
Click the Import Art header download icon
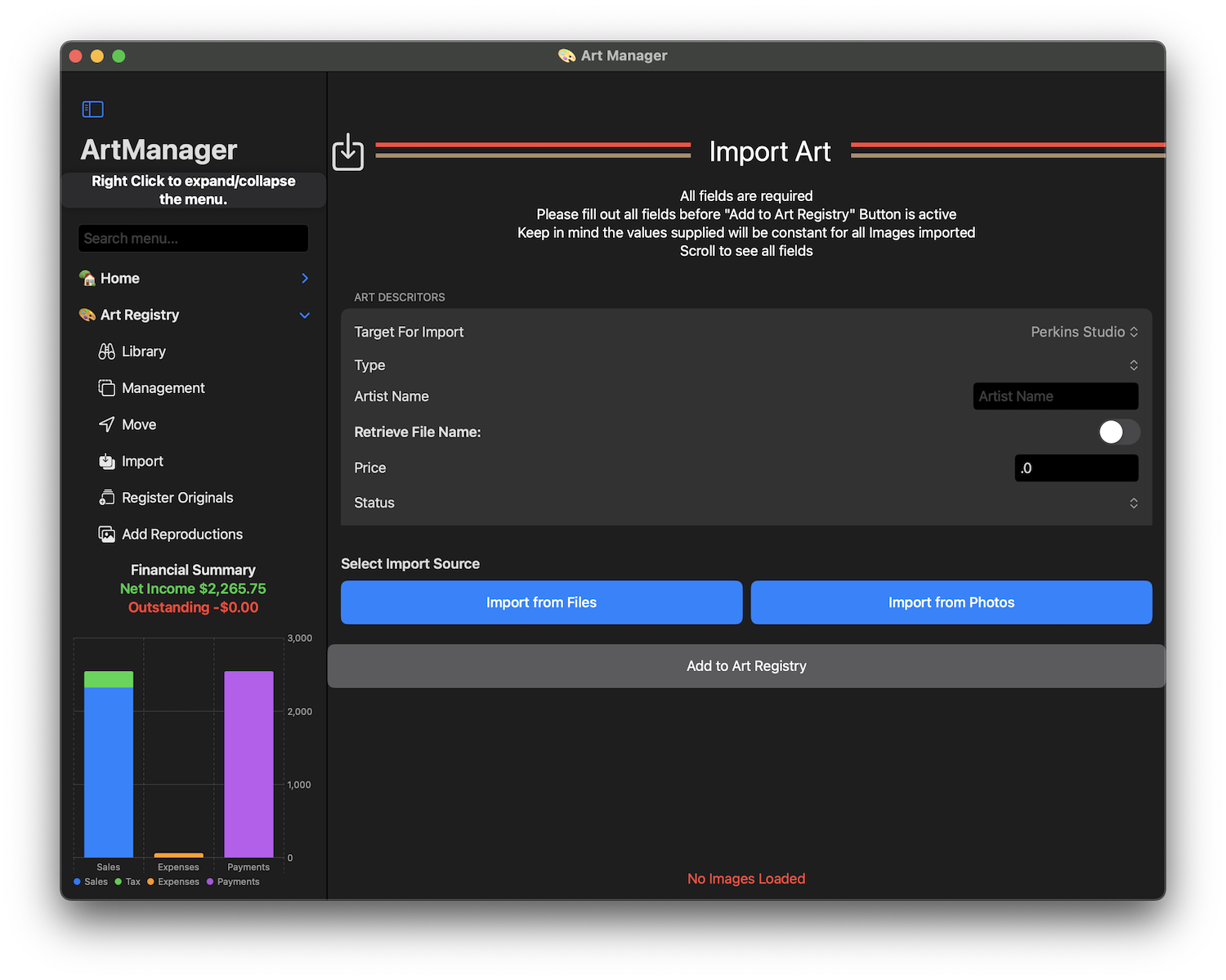347,152
